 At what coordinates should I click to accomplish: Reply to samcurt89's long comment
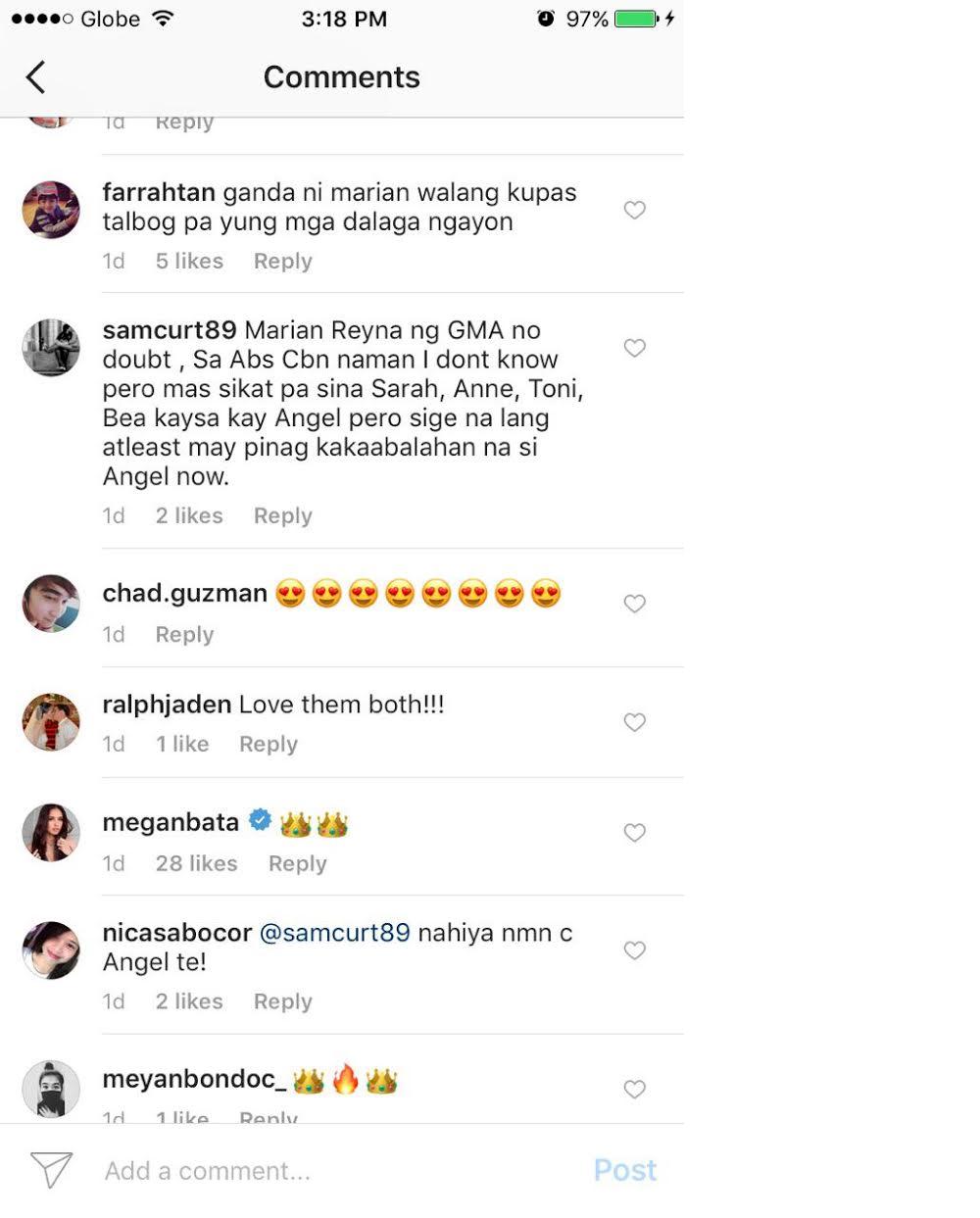[282, 516]
